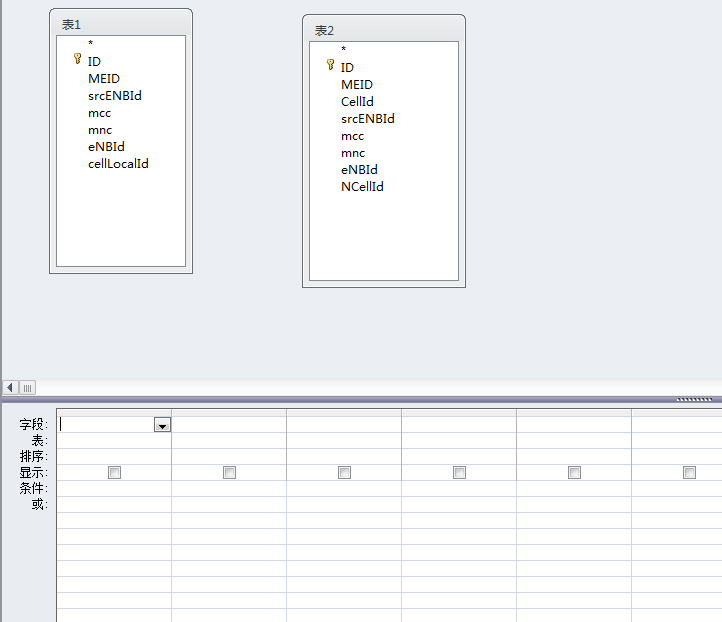
Task: Select the asterisk field in 表2
Action: coord(344,49)
